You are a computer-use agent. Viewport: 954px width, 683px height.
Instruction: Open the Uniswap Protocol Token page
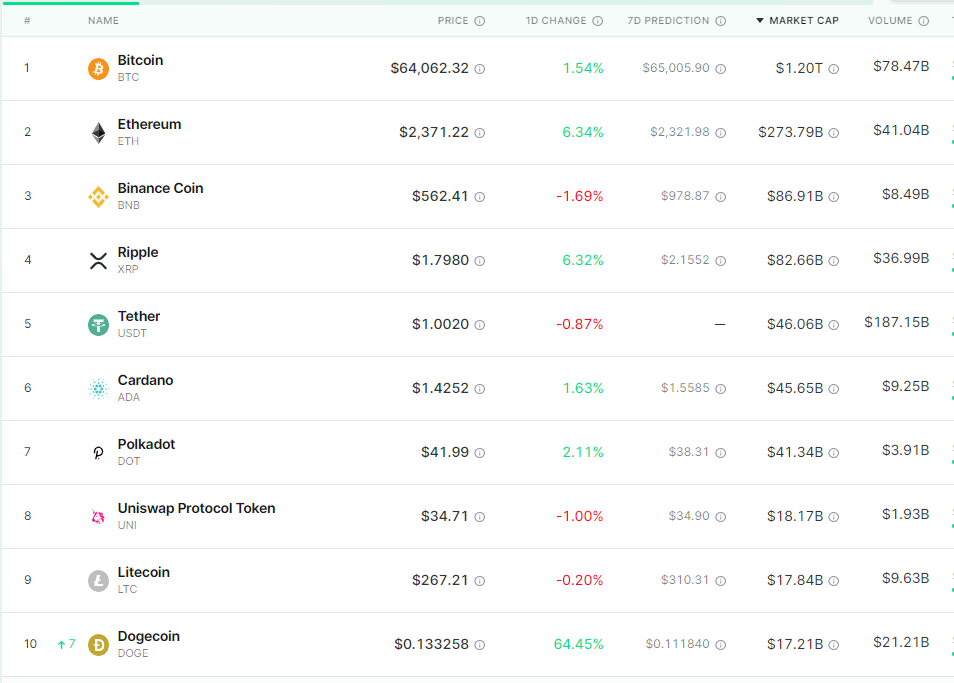[x=196, y=508]
